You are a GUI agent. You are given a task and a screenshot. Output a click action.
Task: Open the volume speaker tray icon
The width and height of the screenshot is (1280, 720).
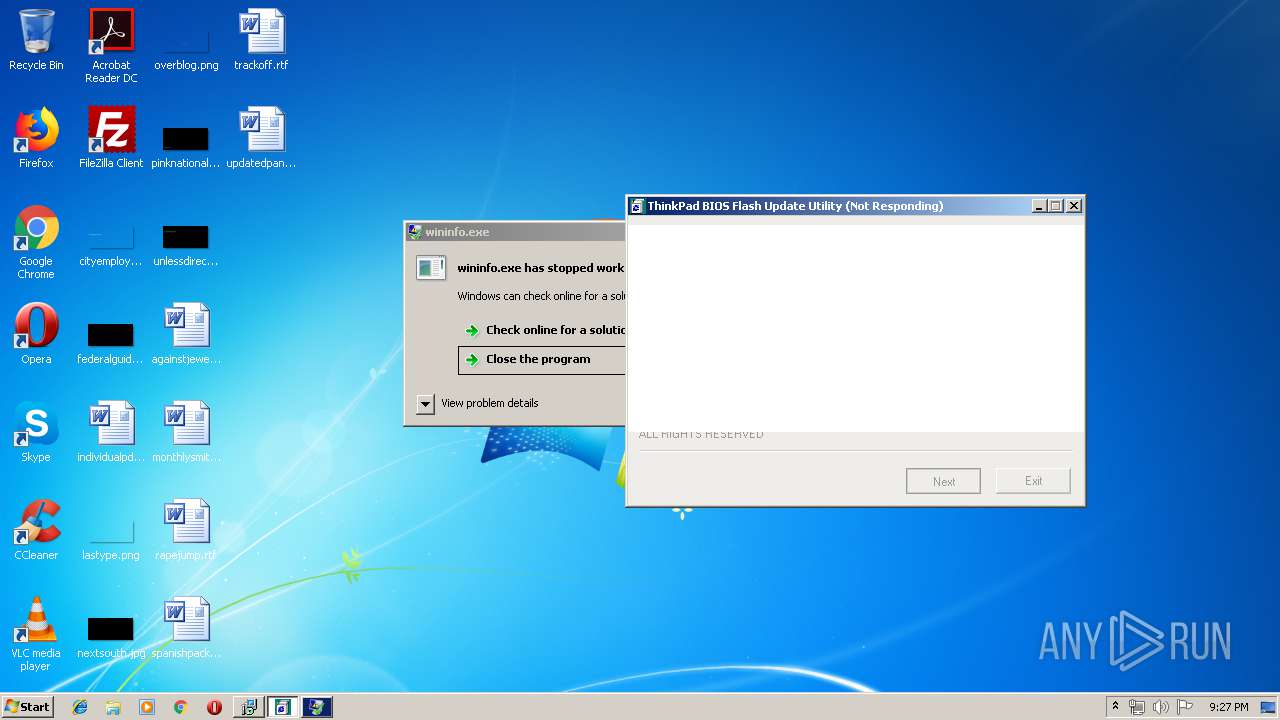(1160, 707)
